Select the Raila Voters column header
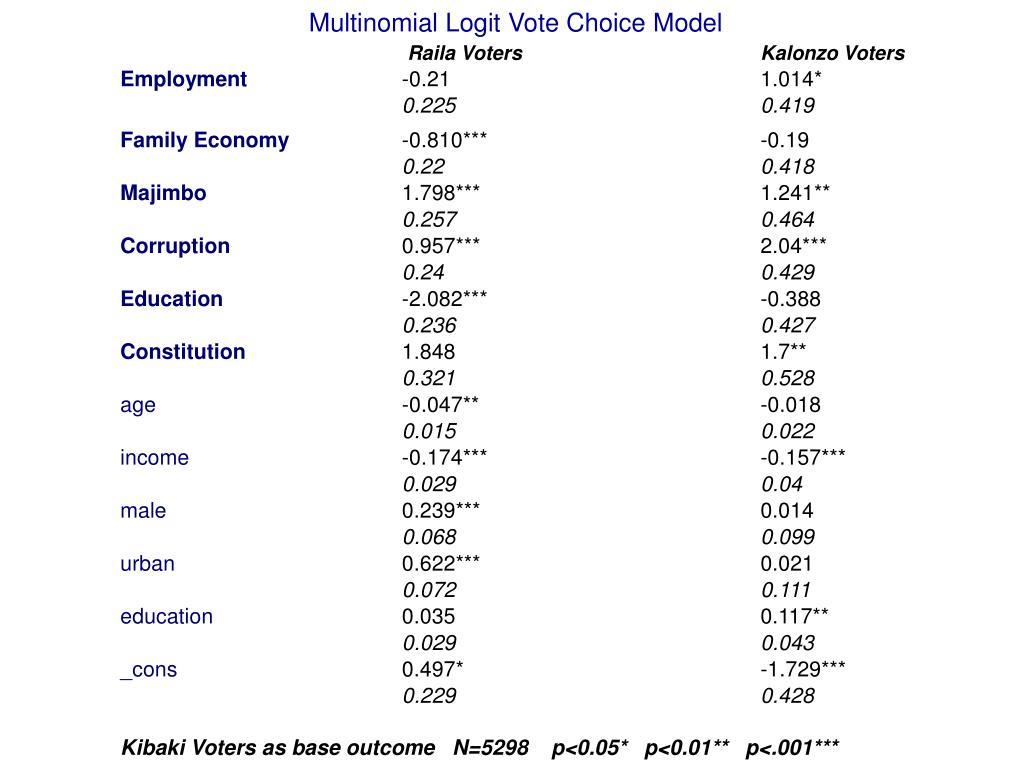This screenshot has width=1024, height=768. (x=465, y=53)
